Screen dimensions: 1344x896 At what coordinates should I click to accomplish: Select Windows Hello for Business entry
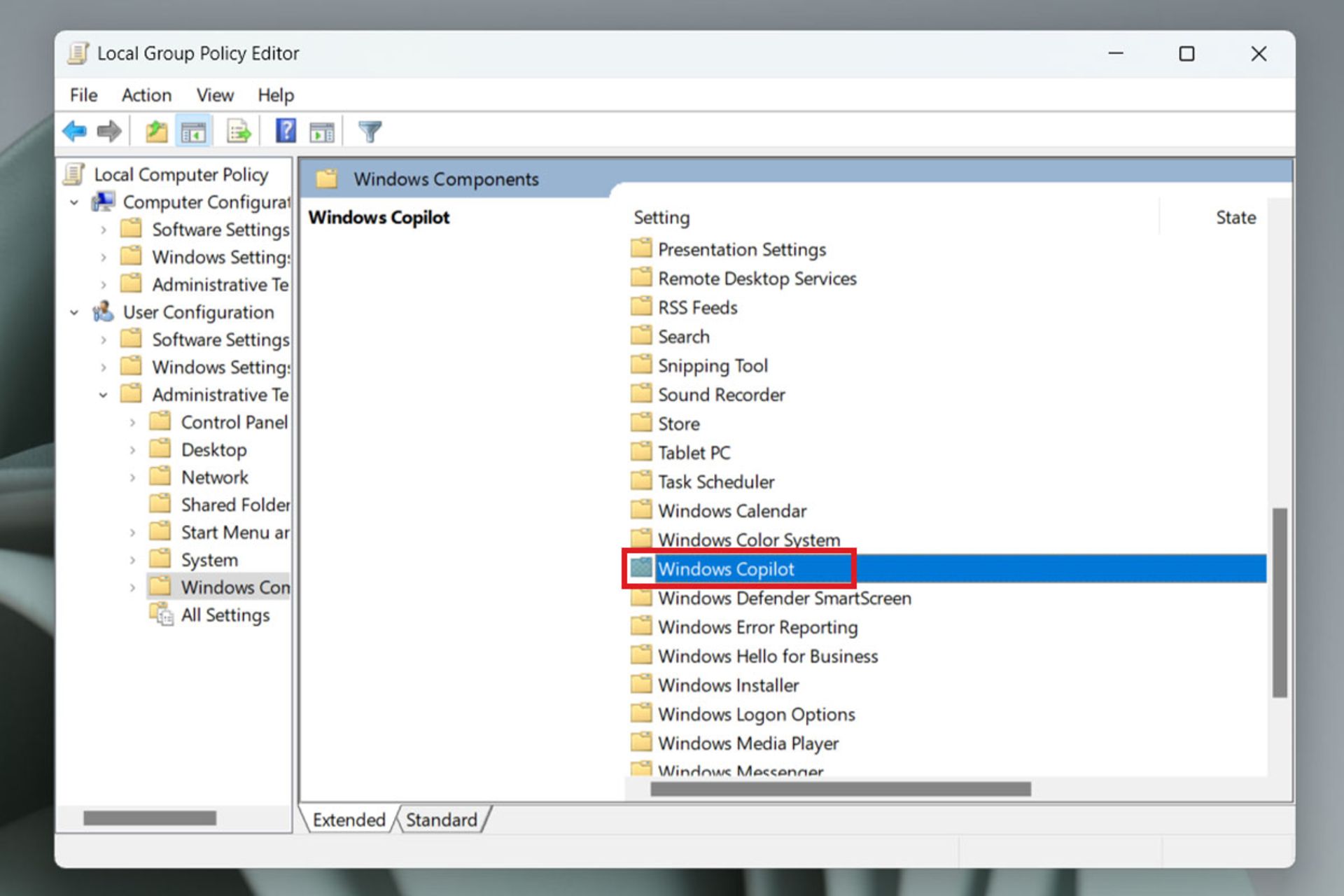pyautogui.click(x=754, y=656)
